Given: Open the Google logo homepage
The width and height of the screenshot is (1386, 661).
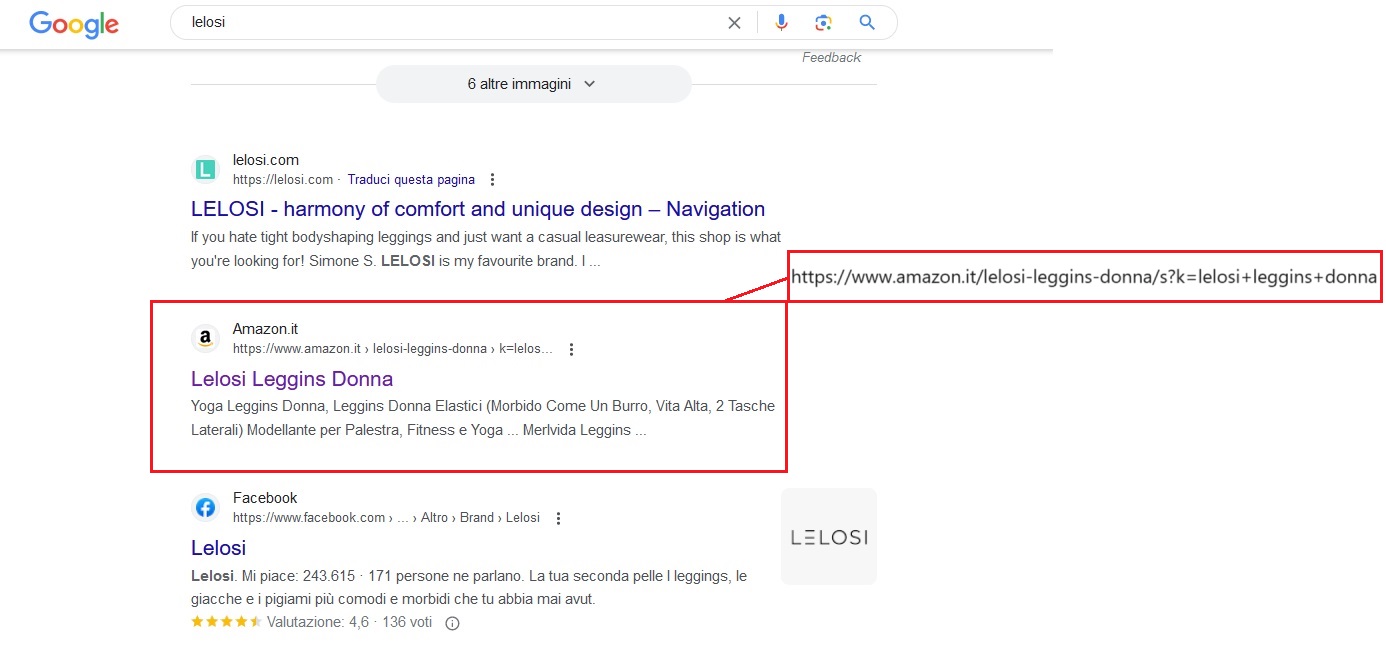Looking at the screenshot, I should tap(74, 23).
